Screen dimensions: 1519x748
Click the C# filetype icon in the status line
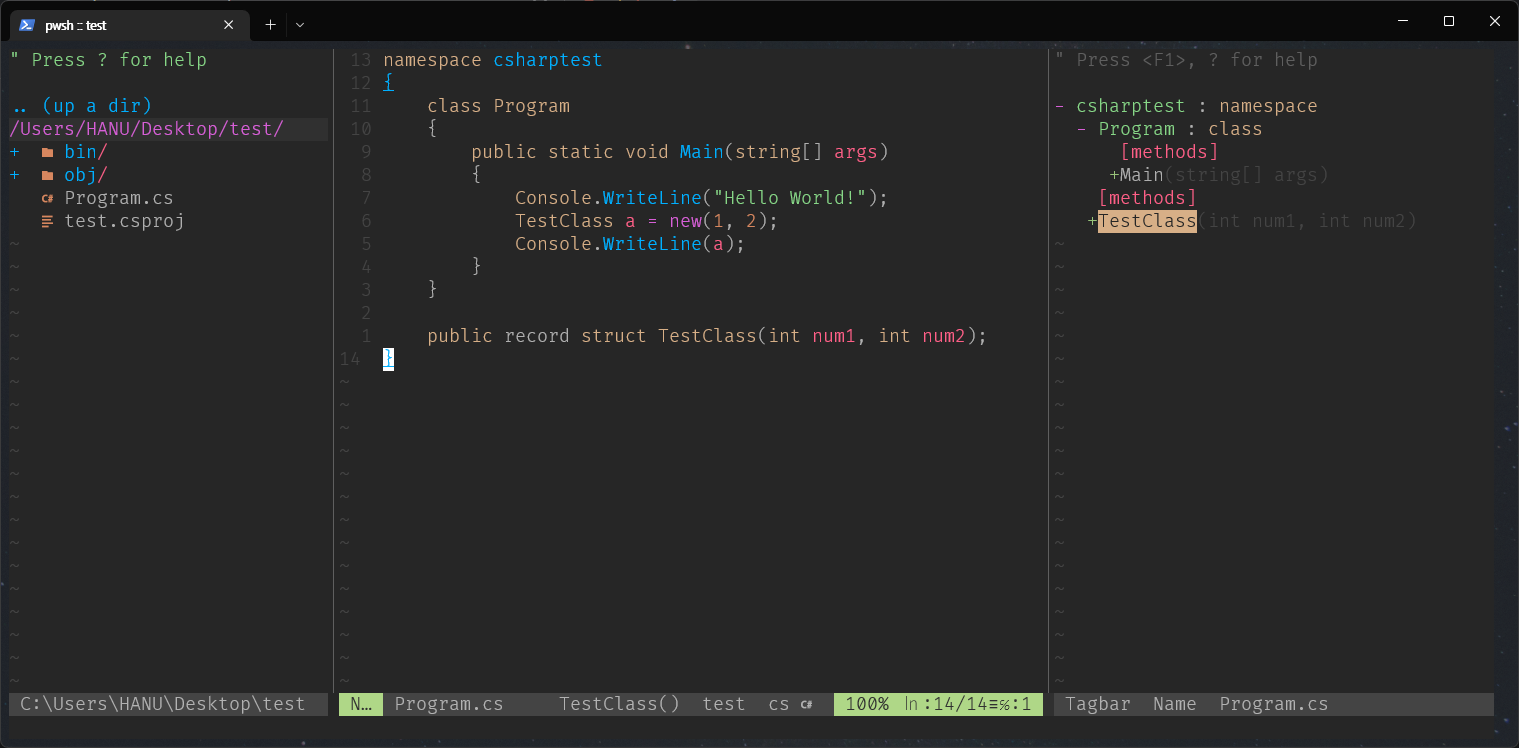(x=806, y=704)
